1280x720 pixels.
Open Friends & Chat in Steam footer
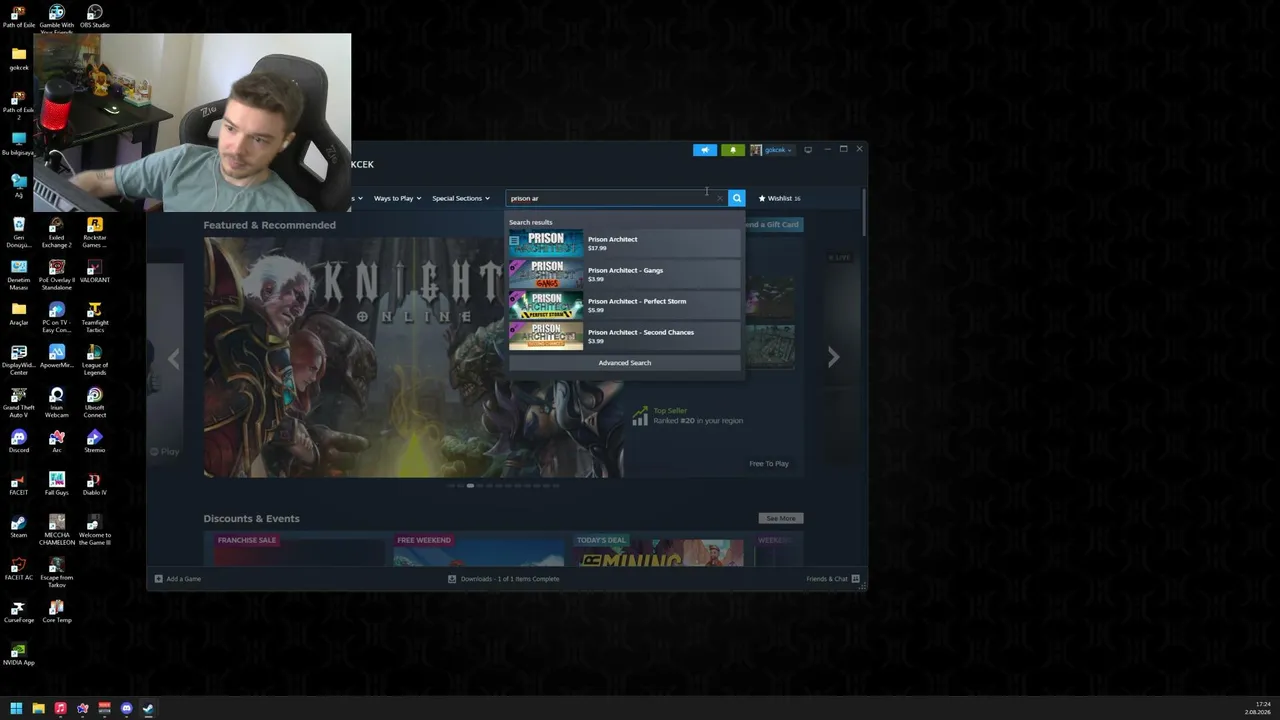coord(834,579)
